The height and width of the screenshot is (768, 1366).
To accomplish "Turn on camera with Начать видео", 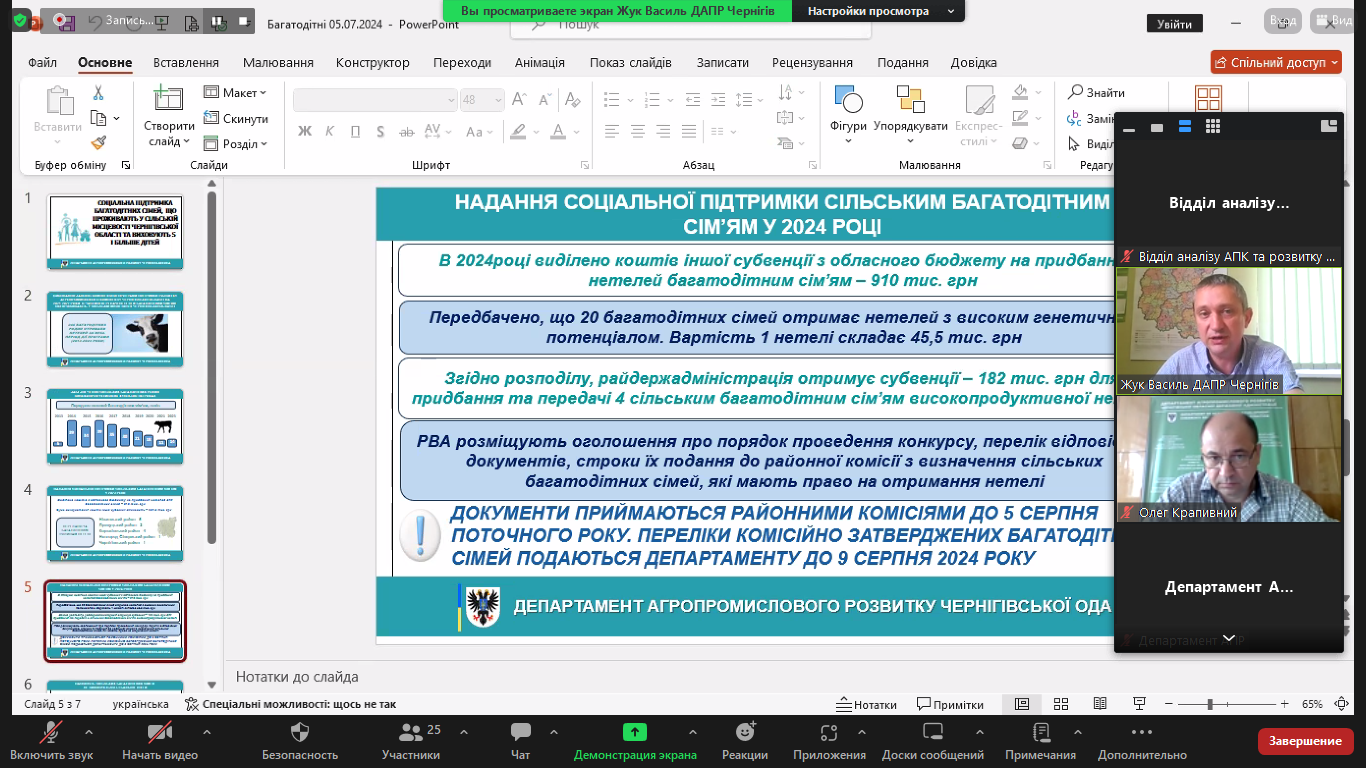I will click(x=160, y=742).
